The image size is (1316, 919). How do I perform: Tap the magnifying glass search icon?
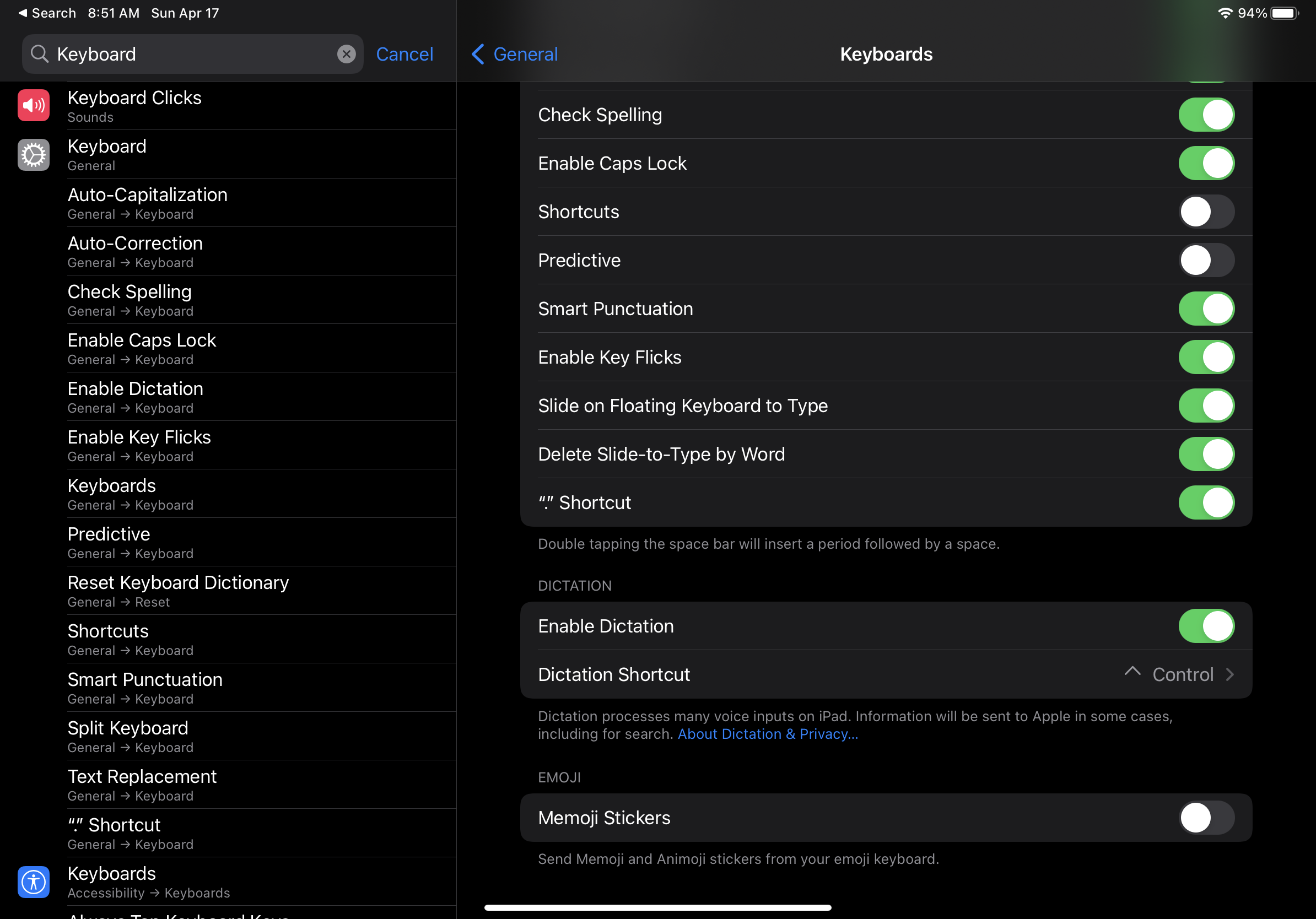point(40,54)
